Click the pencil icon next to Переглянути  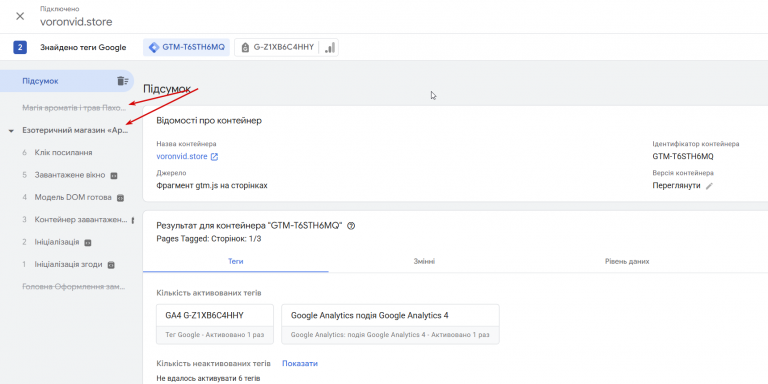pyautogui.click(x=709, y=186)
